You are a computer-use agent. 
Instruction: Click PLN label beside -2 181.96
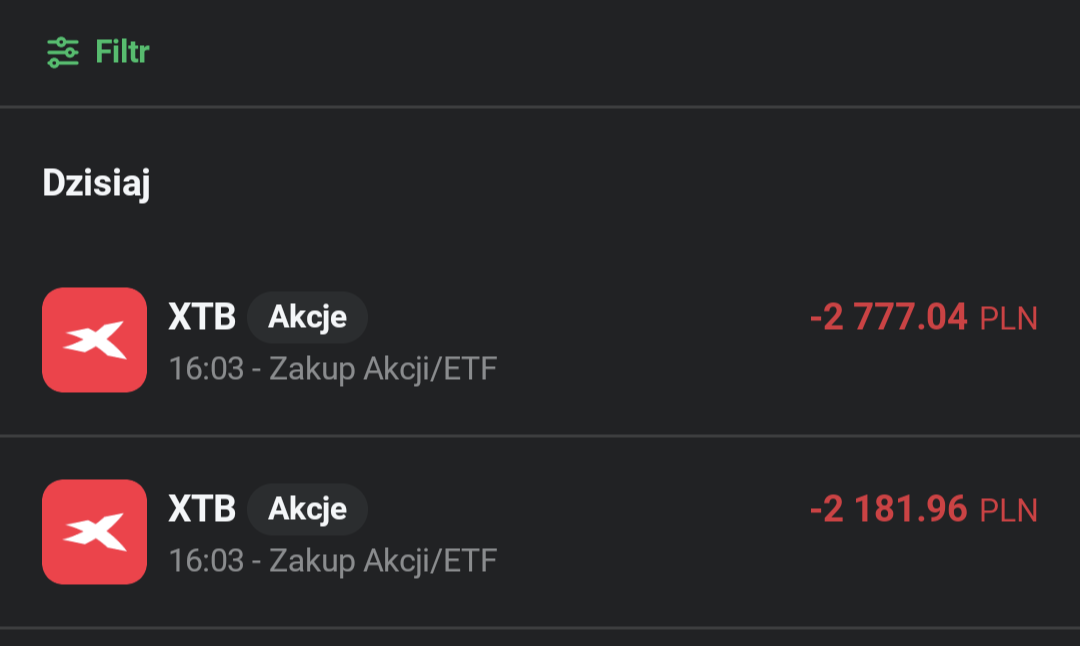(x=1008, y=511)
